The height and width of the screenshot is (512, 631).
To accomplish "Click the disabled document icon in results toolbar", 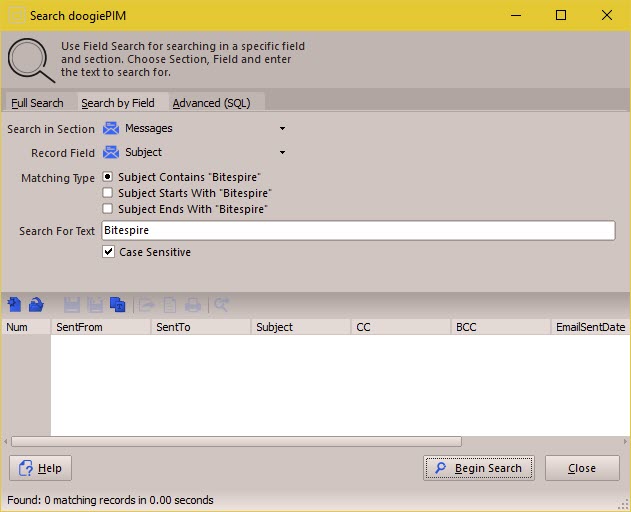I will (x=170, y=305).
